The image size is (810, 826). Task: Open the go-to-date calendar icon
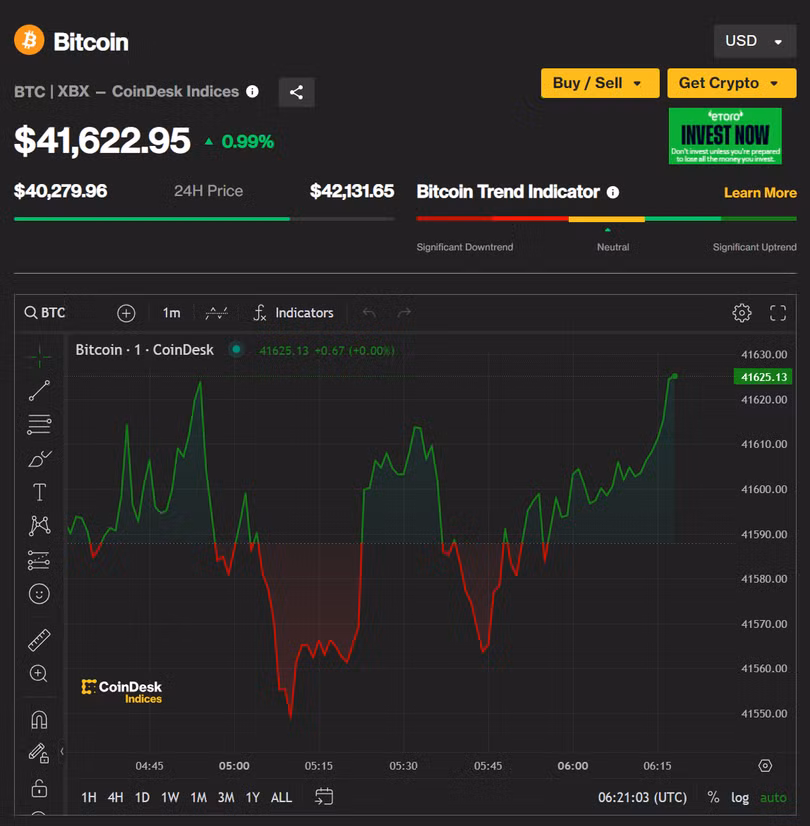[x=324, y=796]
